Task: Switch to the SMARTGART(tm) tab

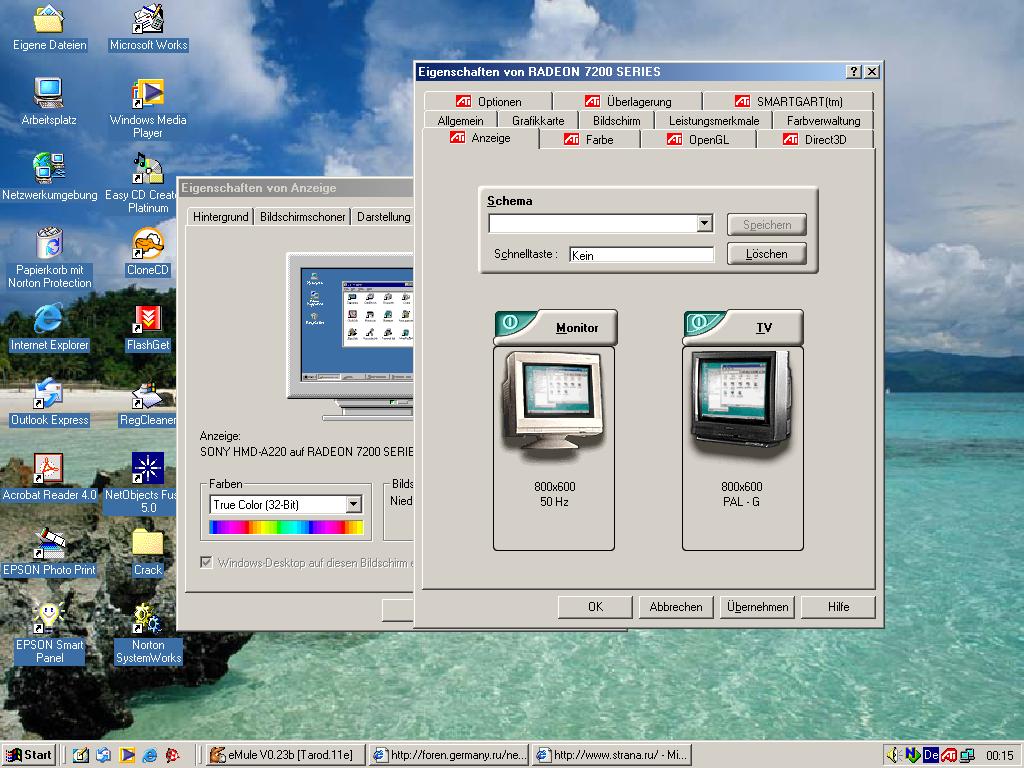Action: point(788,101)
